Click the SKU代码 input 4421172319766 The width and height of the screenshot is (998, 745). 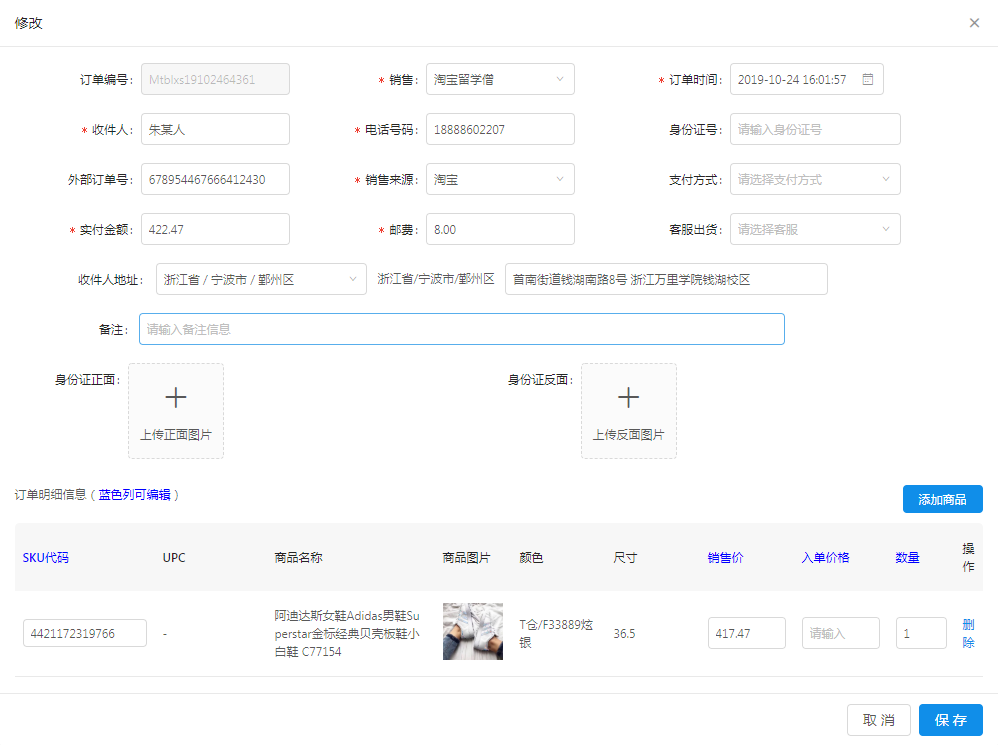pos(85,633)
